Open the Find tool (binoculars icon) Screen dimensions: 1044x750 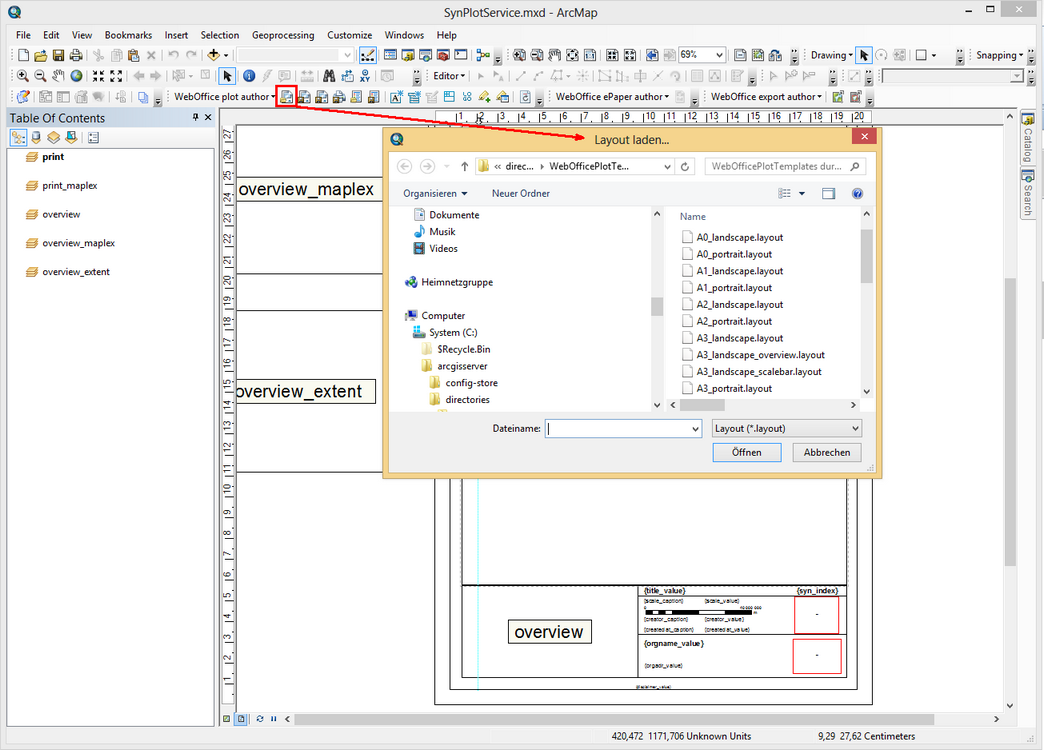pyautogui.click(x=330, y=74)
